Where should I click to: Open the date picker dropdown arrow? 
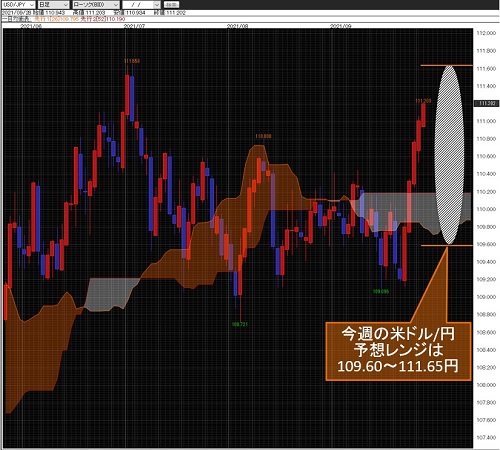[x=157, y=5]
